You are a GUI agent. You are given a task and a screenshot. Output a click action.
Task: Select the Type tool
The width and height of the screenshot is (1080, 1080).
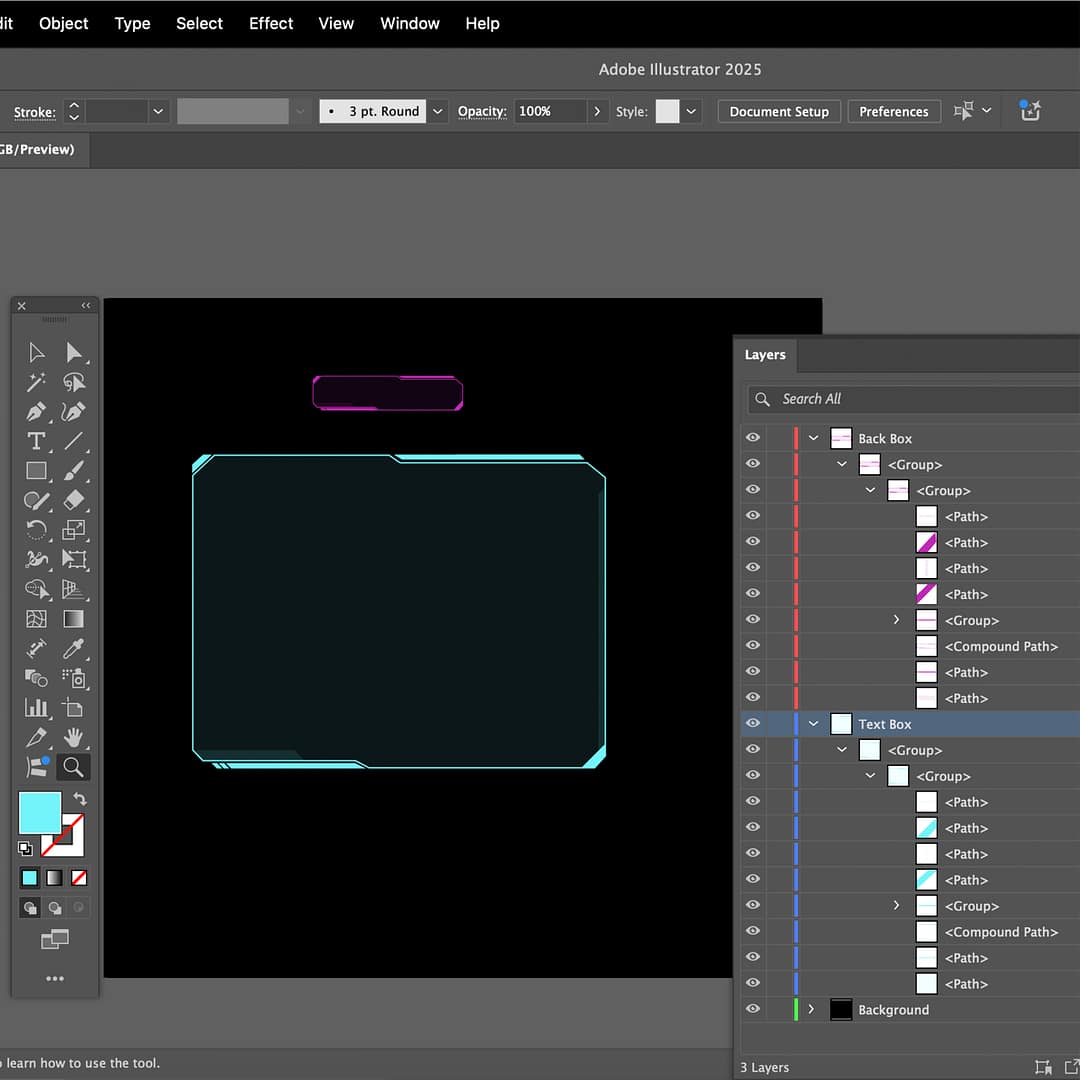pyautogui.click(x=36, y=441)
